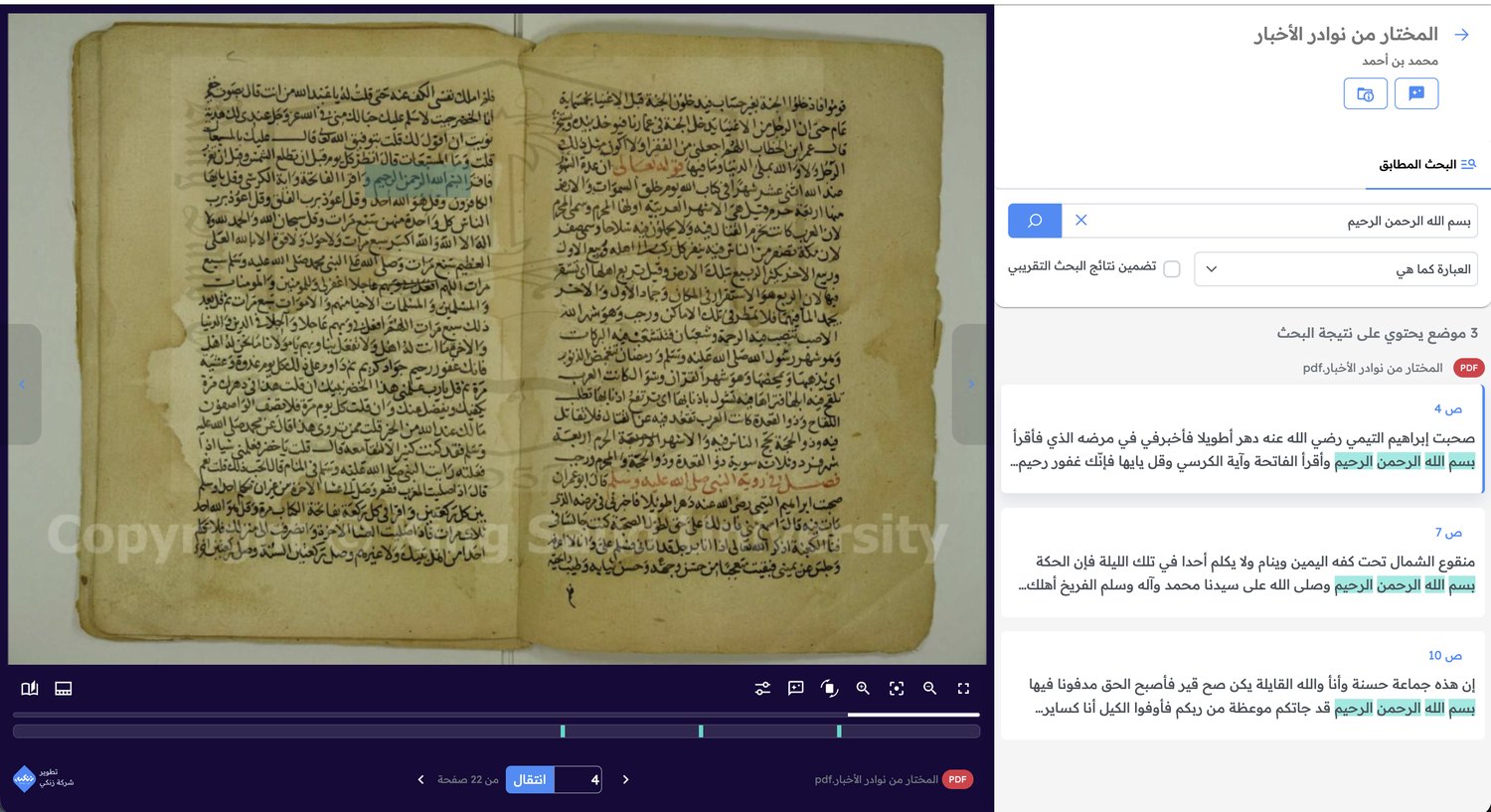
Task: Click the red PDF badge in results list
Action: pos(1468,368)
